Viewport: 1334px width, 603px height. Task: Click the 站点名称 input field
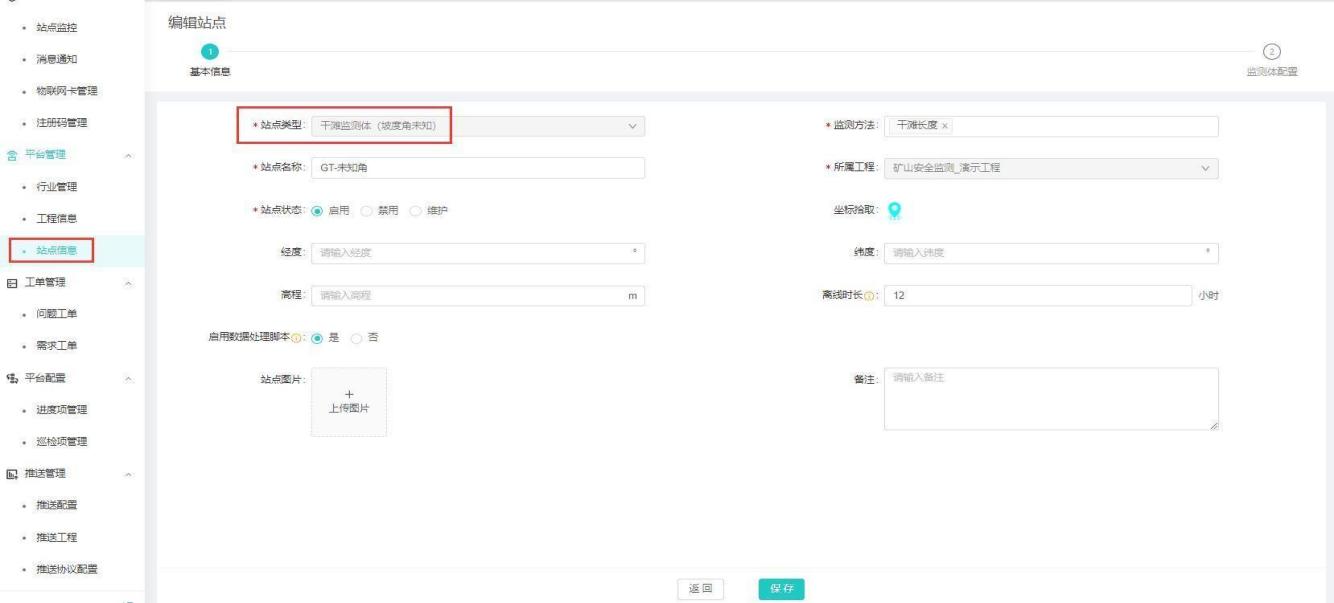point(477,168)
